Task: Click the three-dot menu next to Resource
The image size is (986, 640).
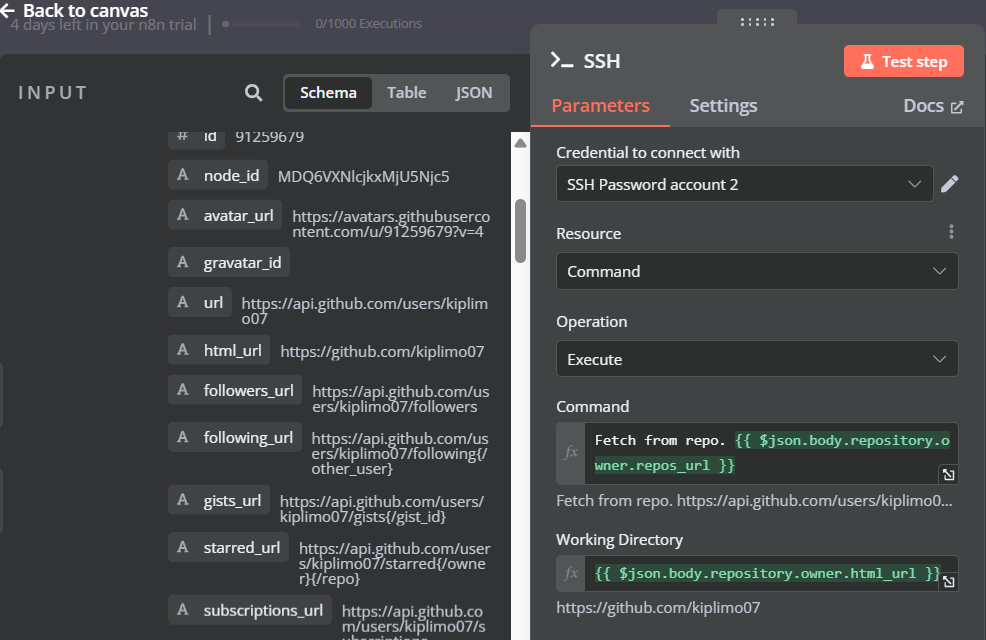Action: pos(951,231)
